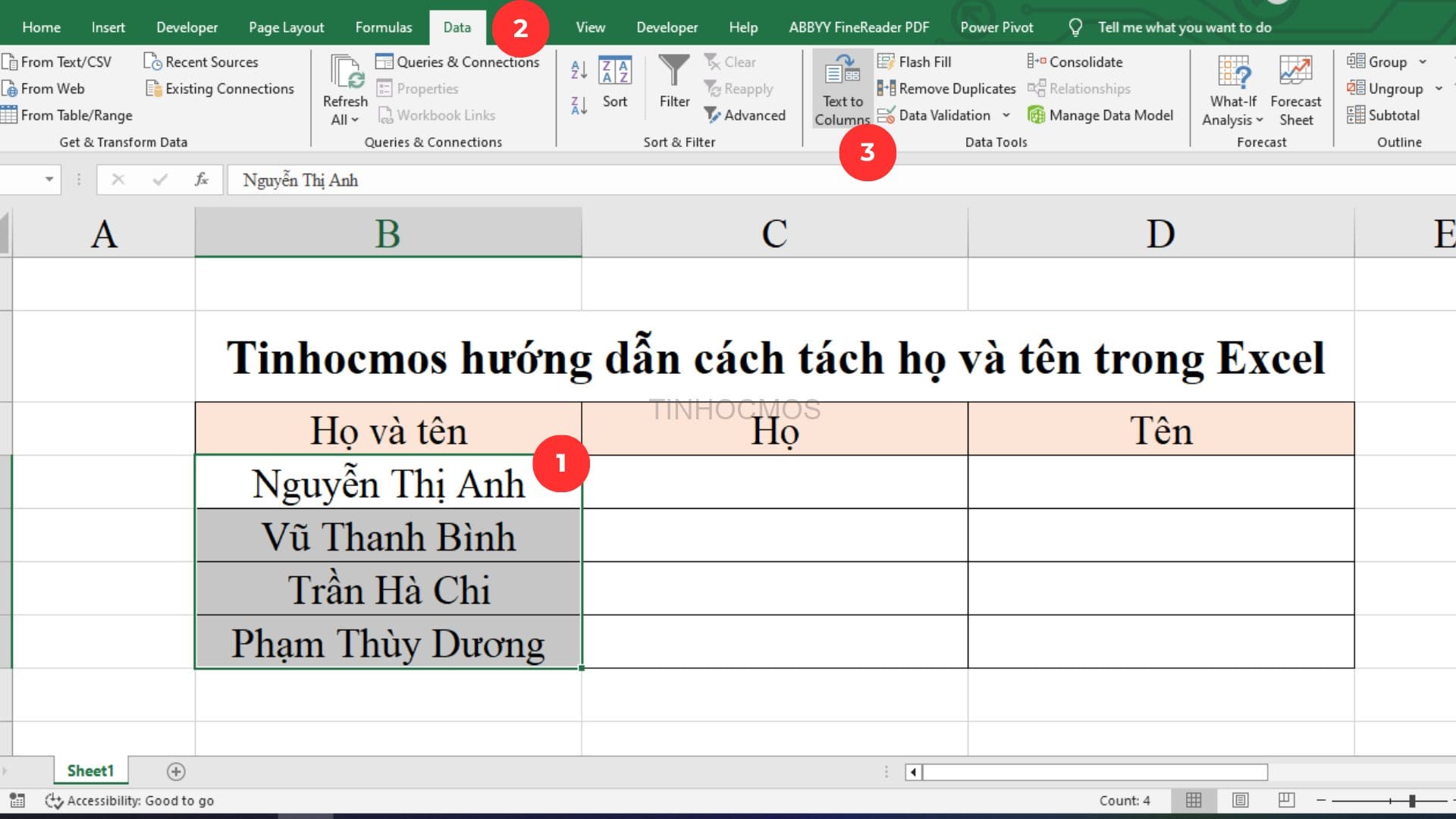This screenshot has width=1456, height=819.
Task: Click Remove Duplicates
Action: pyautogui.click(x=946, y=89)
